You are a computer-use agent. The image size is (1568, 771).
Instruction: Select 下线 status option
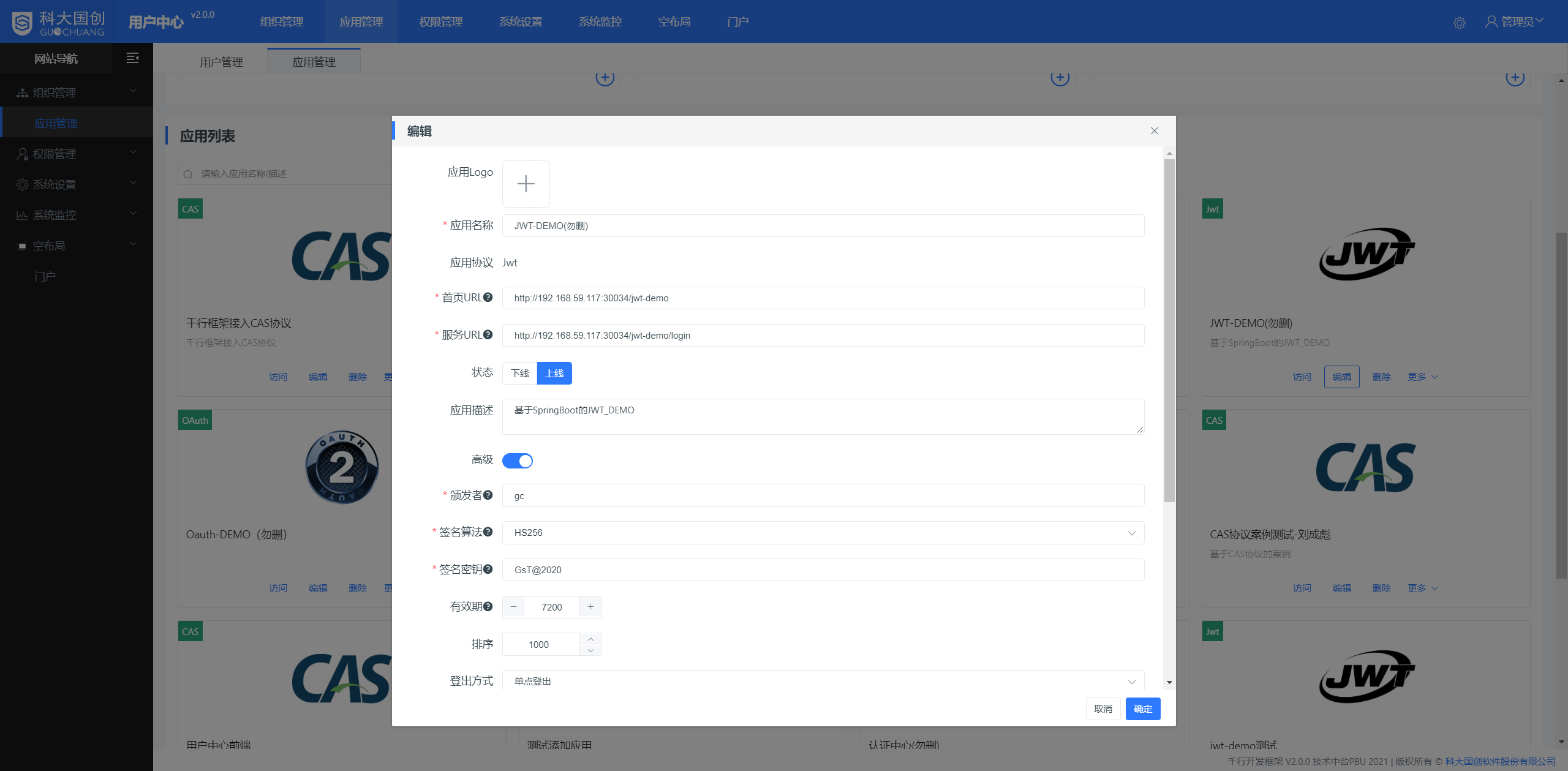(x=520, y=373)
